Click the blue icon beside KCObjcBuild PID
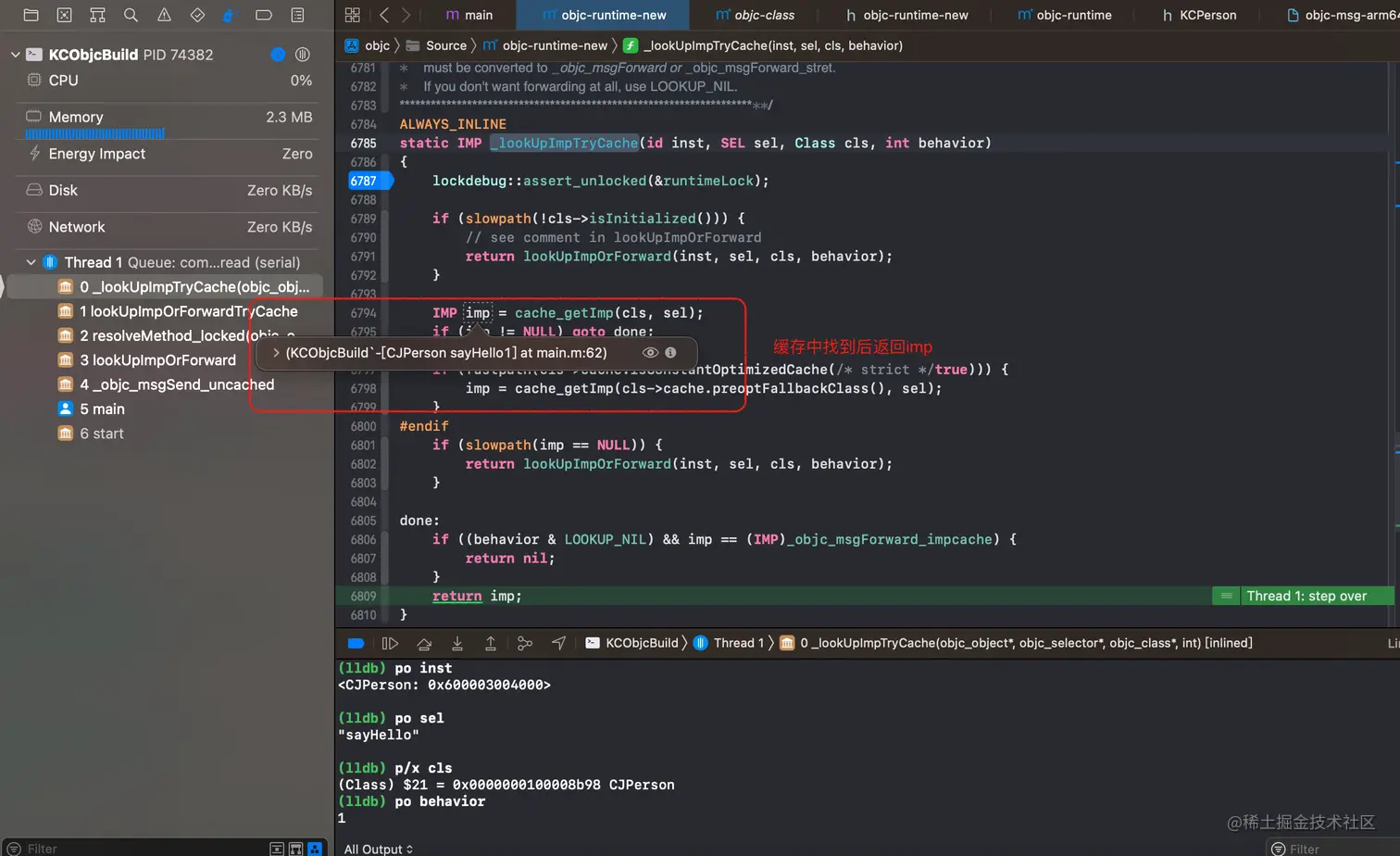Viewport: 1400px width, 856px height. 278,55
